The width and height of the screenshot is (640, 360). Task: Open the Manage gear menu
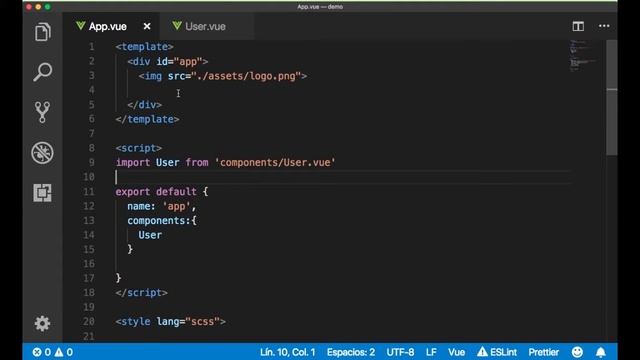tap(42, 323)
